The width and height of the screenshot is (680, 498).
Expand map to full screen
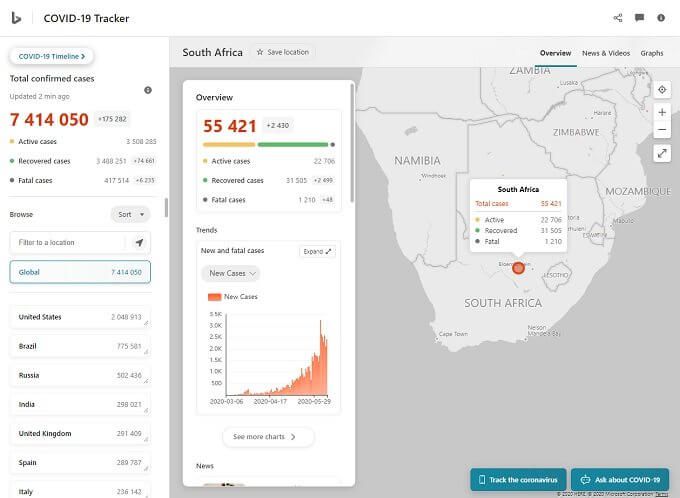click(x=662, y=153)
